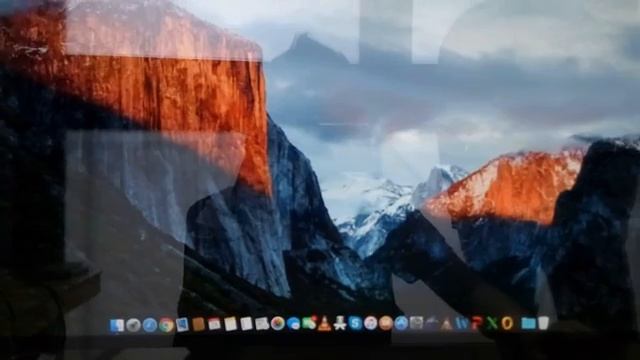The width and height of the screenshot is (640, 360).
Task: Open the blue Downloads folder stack
Action: [x=529, y=324]
